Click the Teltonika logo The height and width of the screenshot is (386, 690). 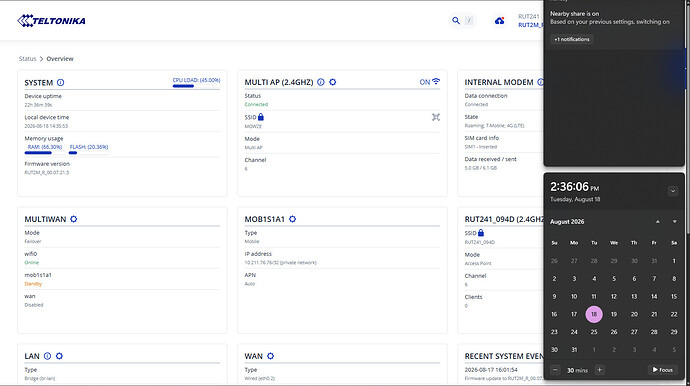tap(51, 21)
